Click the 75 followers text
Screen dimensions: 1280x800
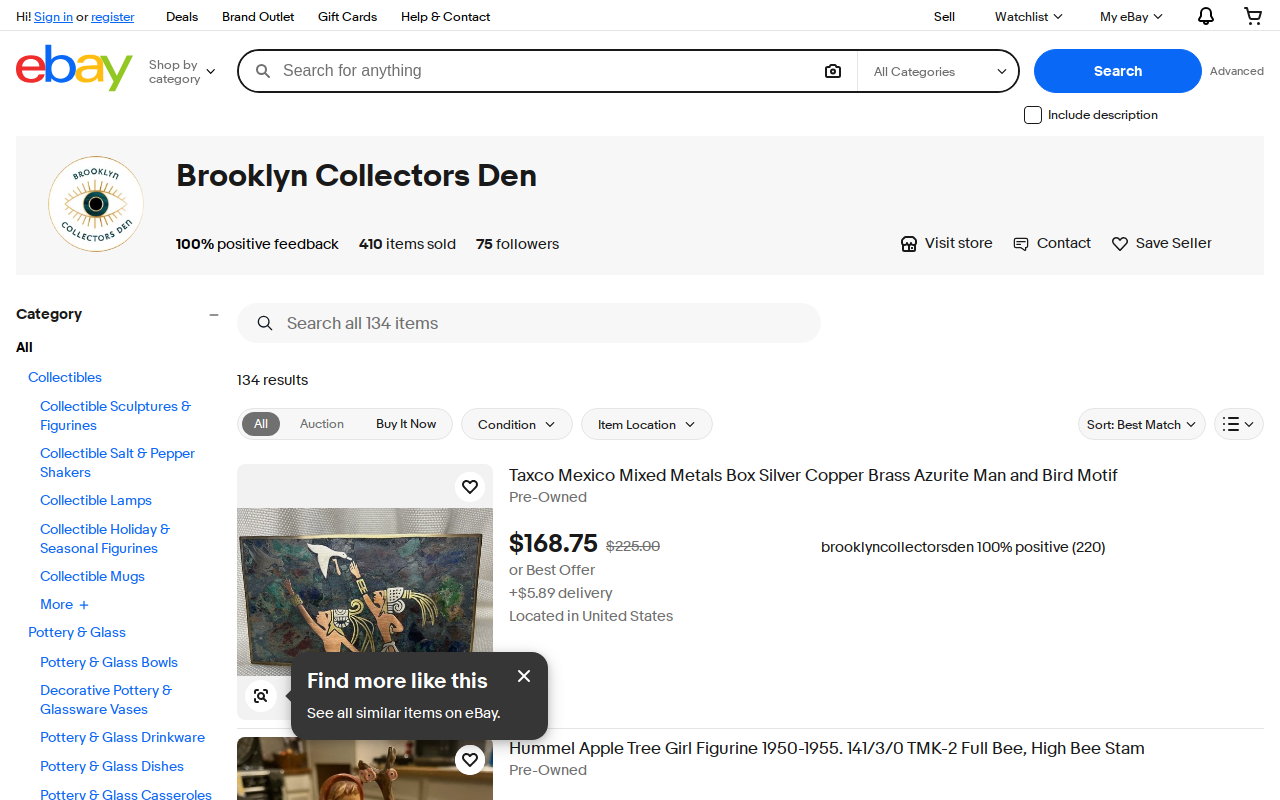pos(517,244)
